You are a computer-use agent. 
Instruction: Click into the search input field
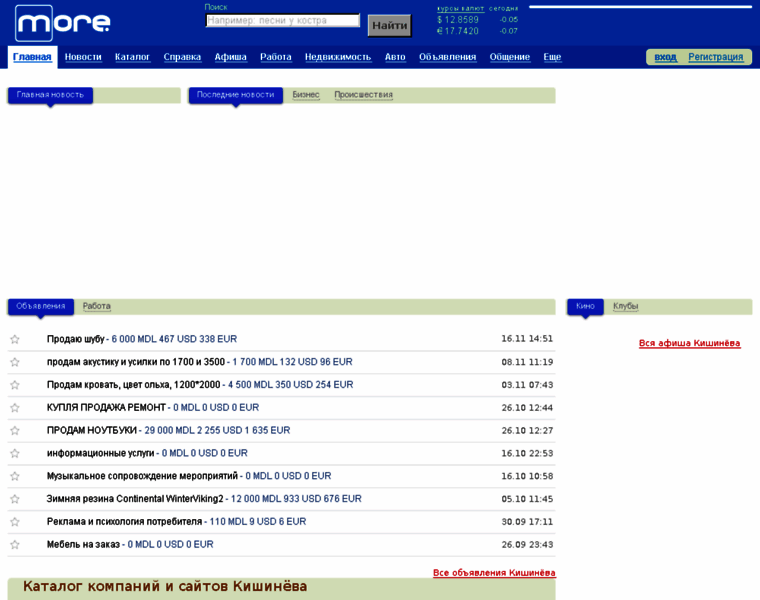(282, 21)
